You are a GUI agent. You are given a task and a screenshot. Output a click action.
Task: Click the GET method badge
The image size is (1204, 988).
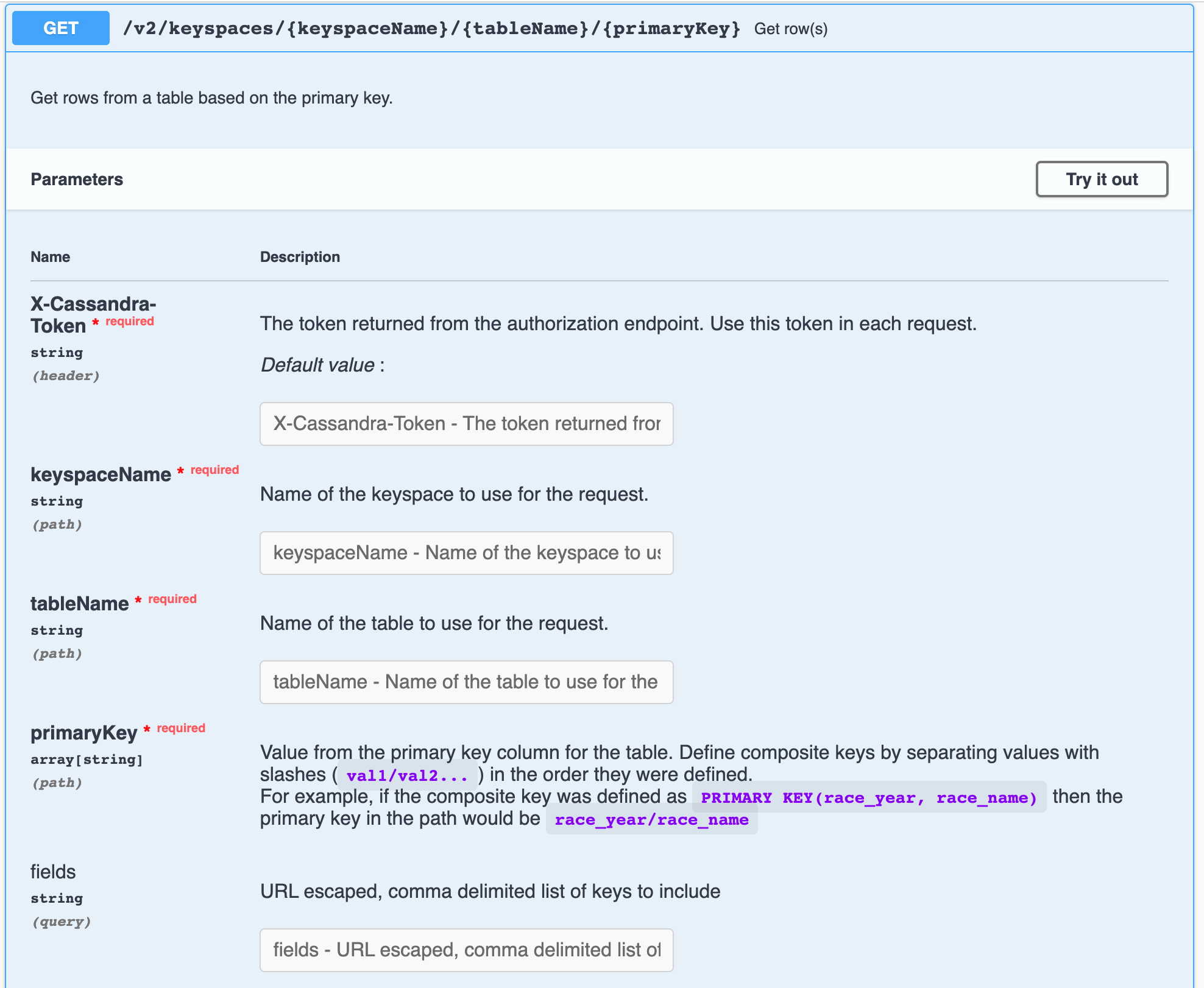pos(60,27)
